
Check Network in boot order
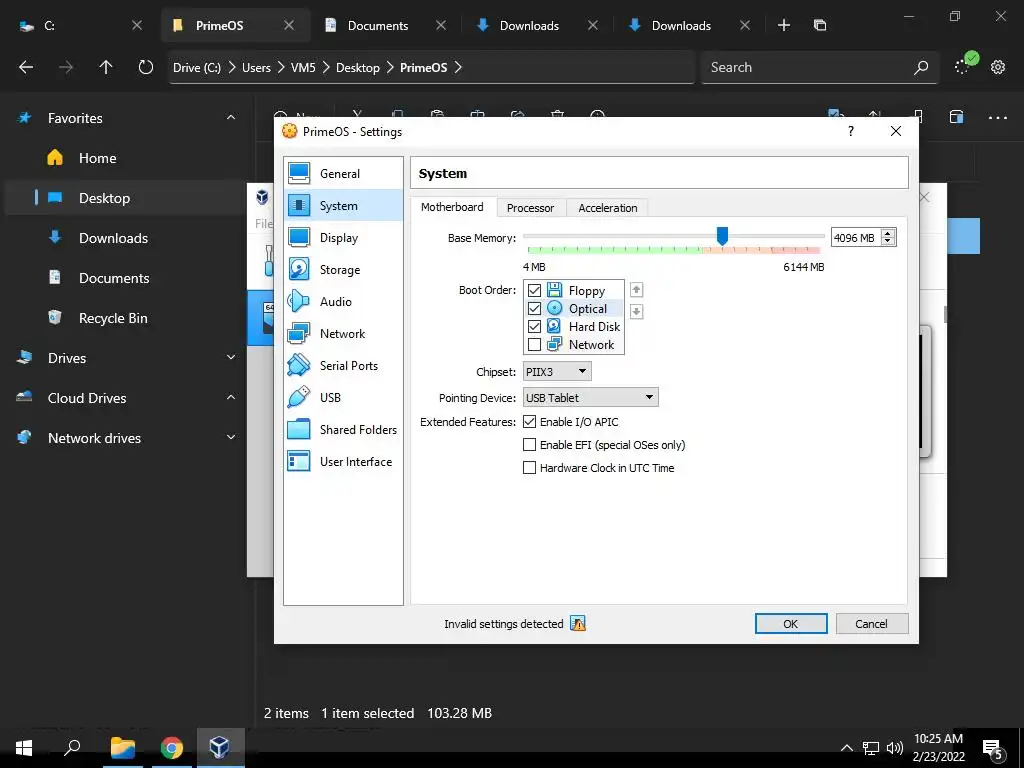tap(534, 344)
